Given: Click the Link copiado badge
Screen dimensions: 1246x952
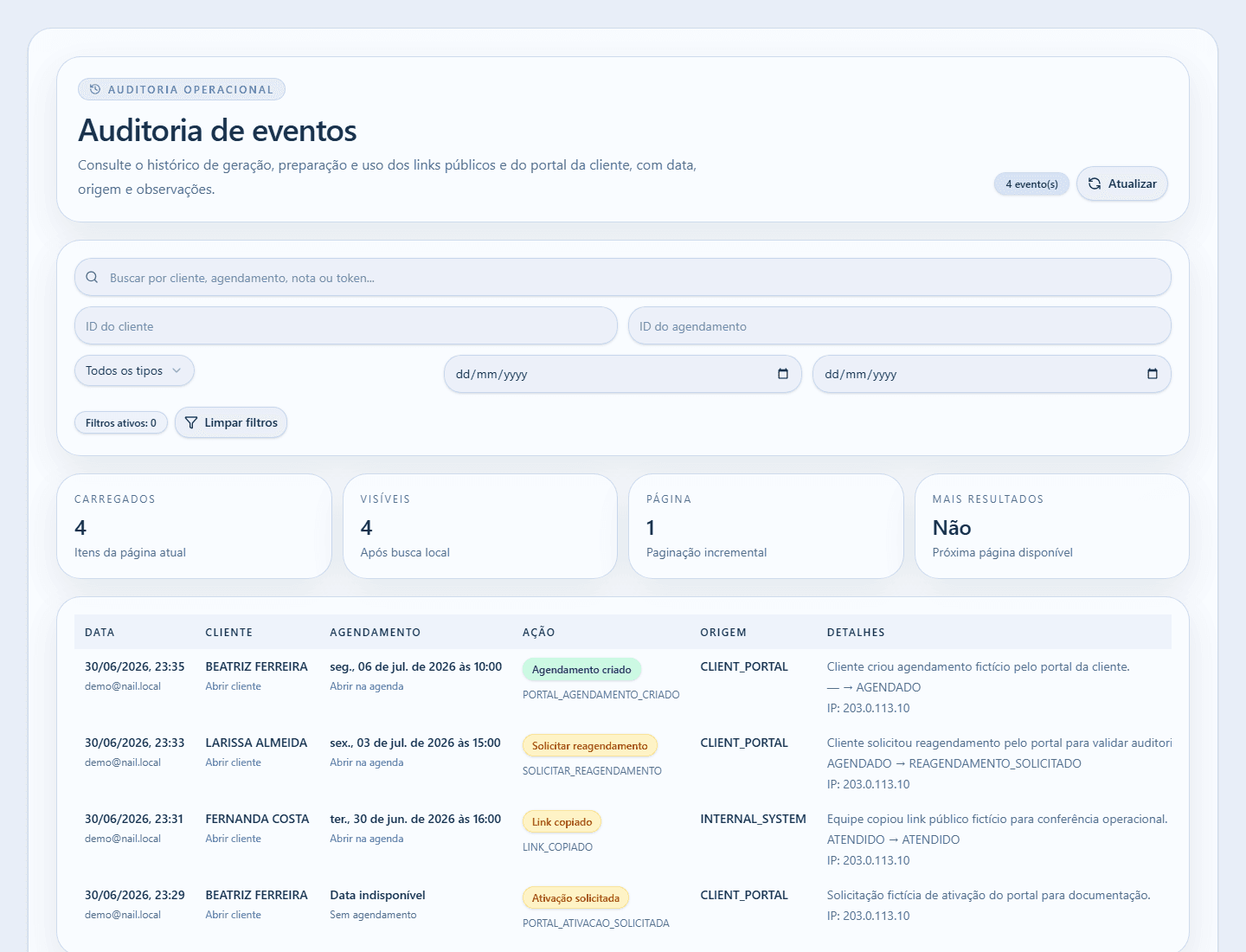Looking at the screenshot, I should pos(562,822).
